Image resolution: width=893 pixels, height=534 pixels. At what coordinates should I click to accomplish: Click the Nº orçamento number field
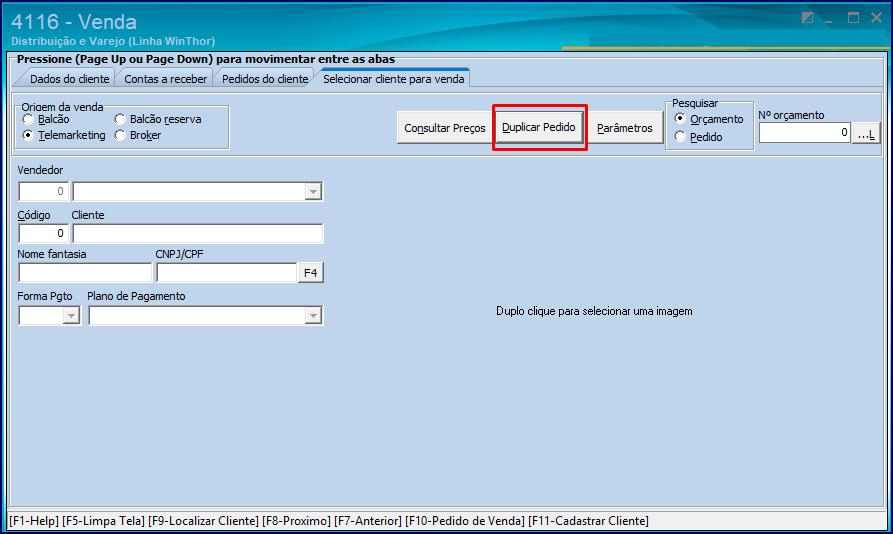point(805,133)
